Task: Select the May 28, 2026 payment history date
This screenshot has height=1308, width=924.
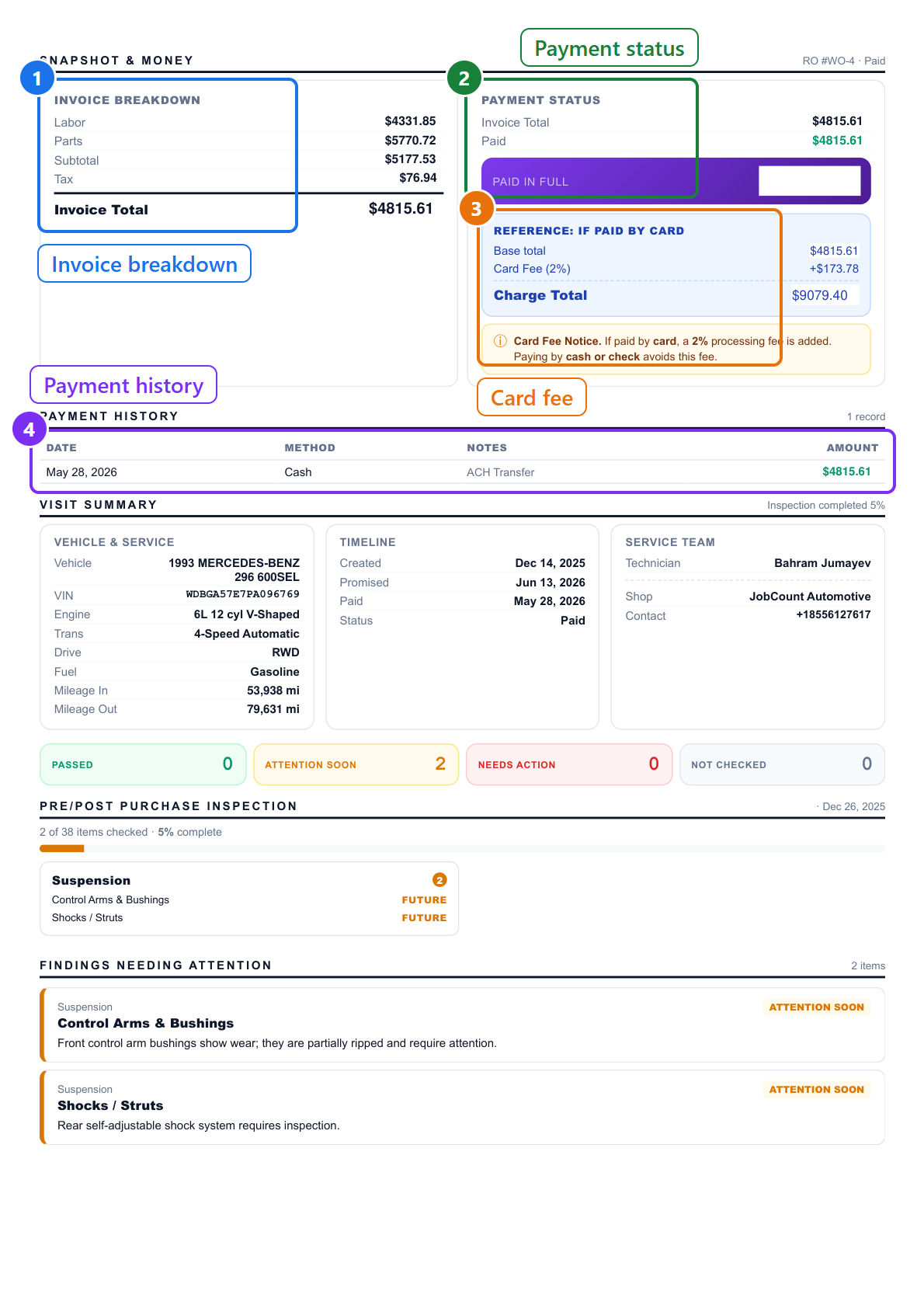Action: [82, 472]
